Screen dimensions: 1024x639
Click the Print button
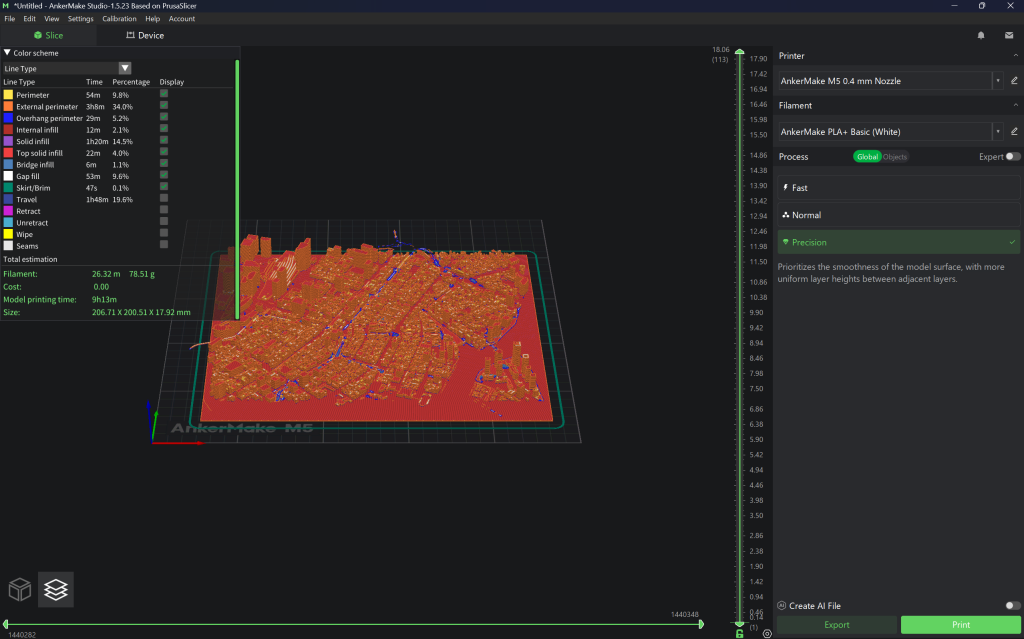coord(960,625)
